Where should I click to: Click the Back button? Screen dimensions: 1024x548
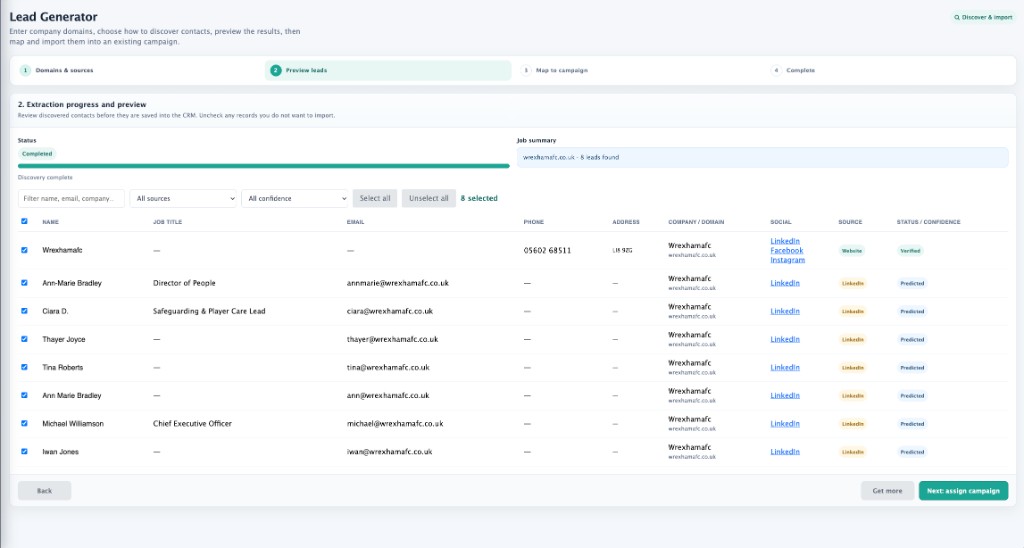44,491
